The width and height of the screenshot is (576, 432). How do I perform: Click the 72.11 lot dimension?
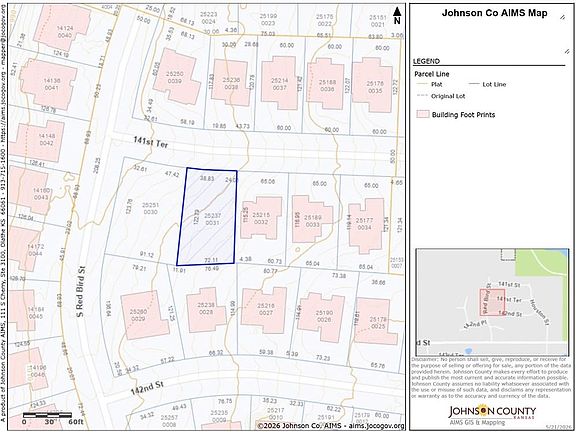pos(212,260)
